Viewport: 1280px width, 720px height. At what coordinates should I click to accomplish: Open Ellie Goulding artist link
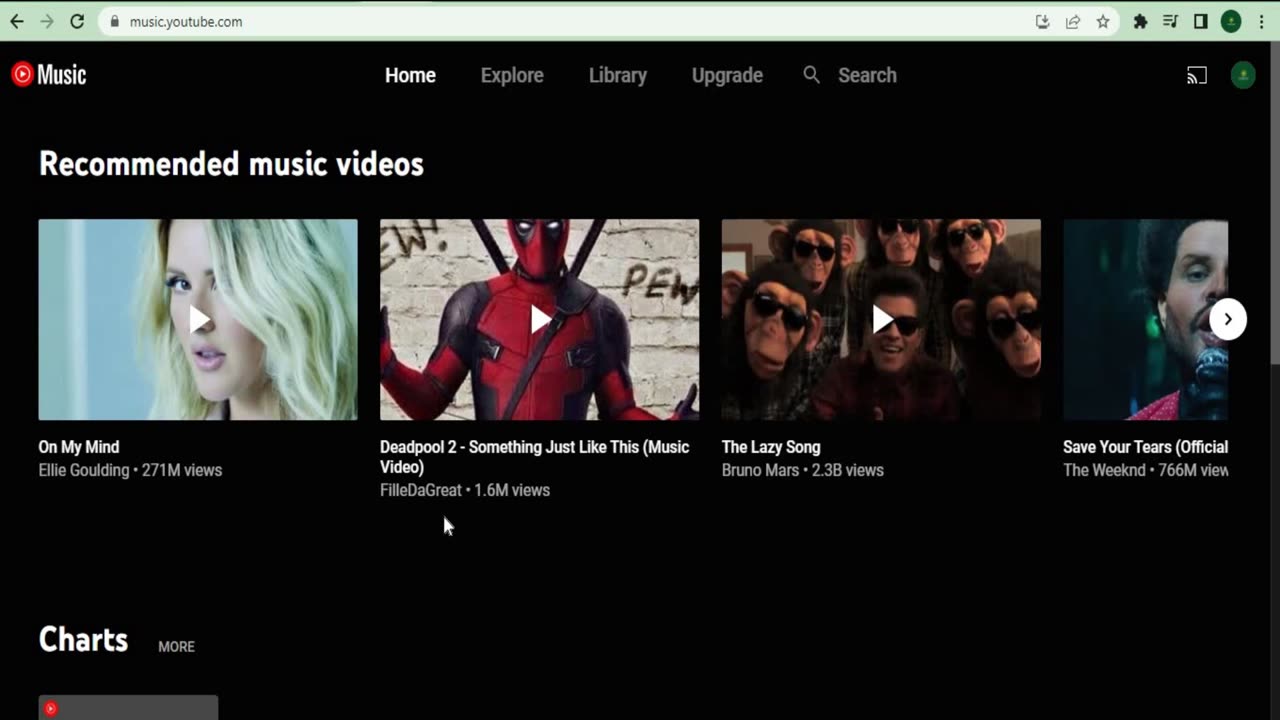(x=84, y=470)
